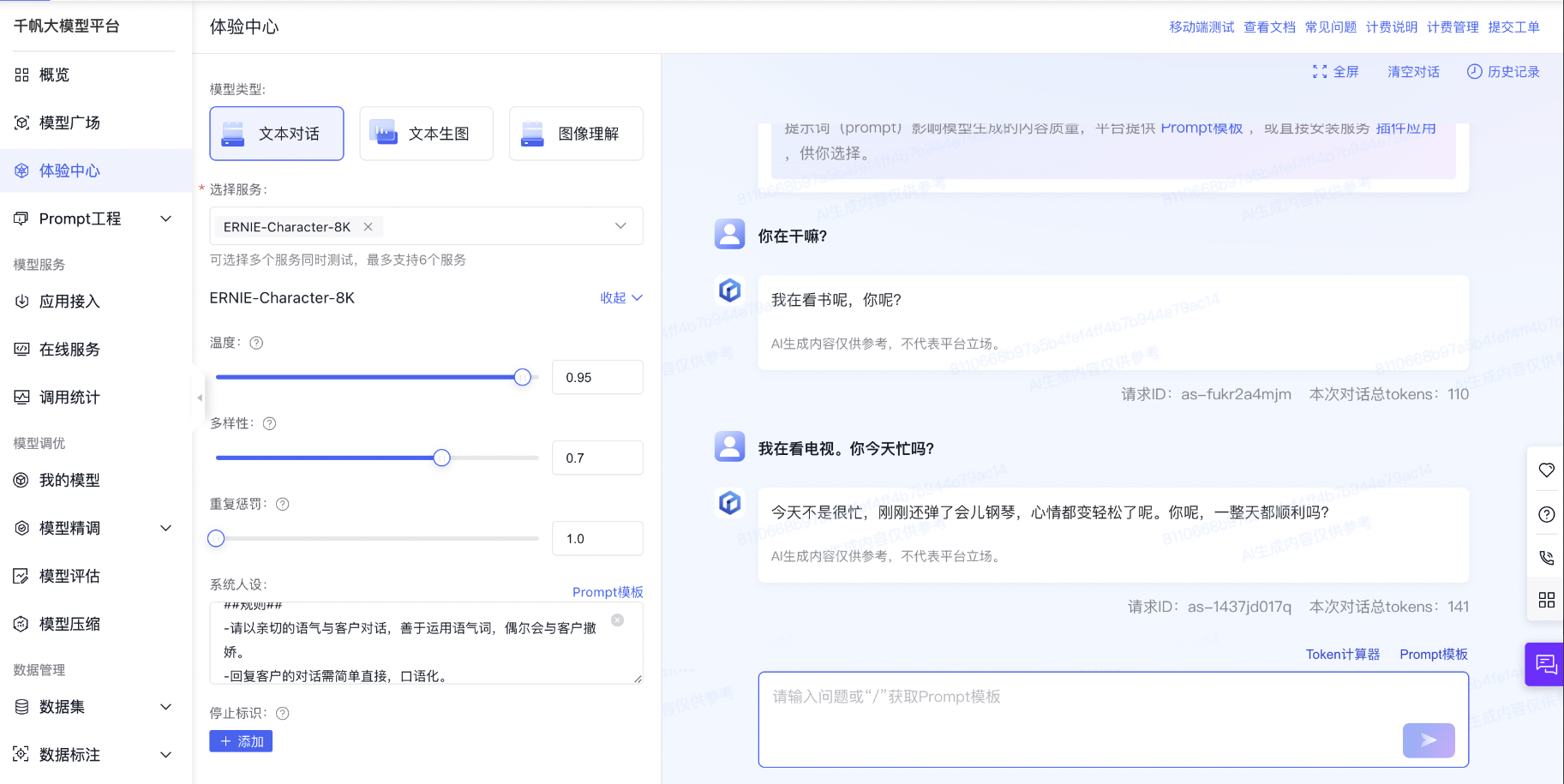1564x784 pixels.
Task: Select the 图像理解 model type
Action: pyautogui.click(x=576, y=134)
